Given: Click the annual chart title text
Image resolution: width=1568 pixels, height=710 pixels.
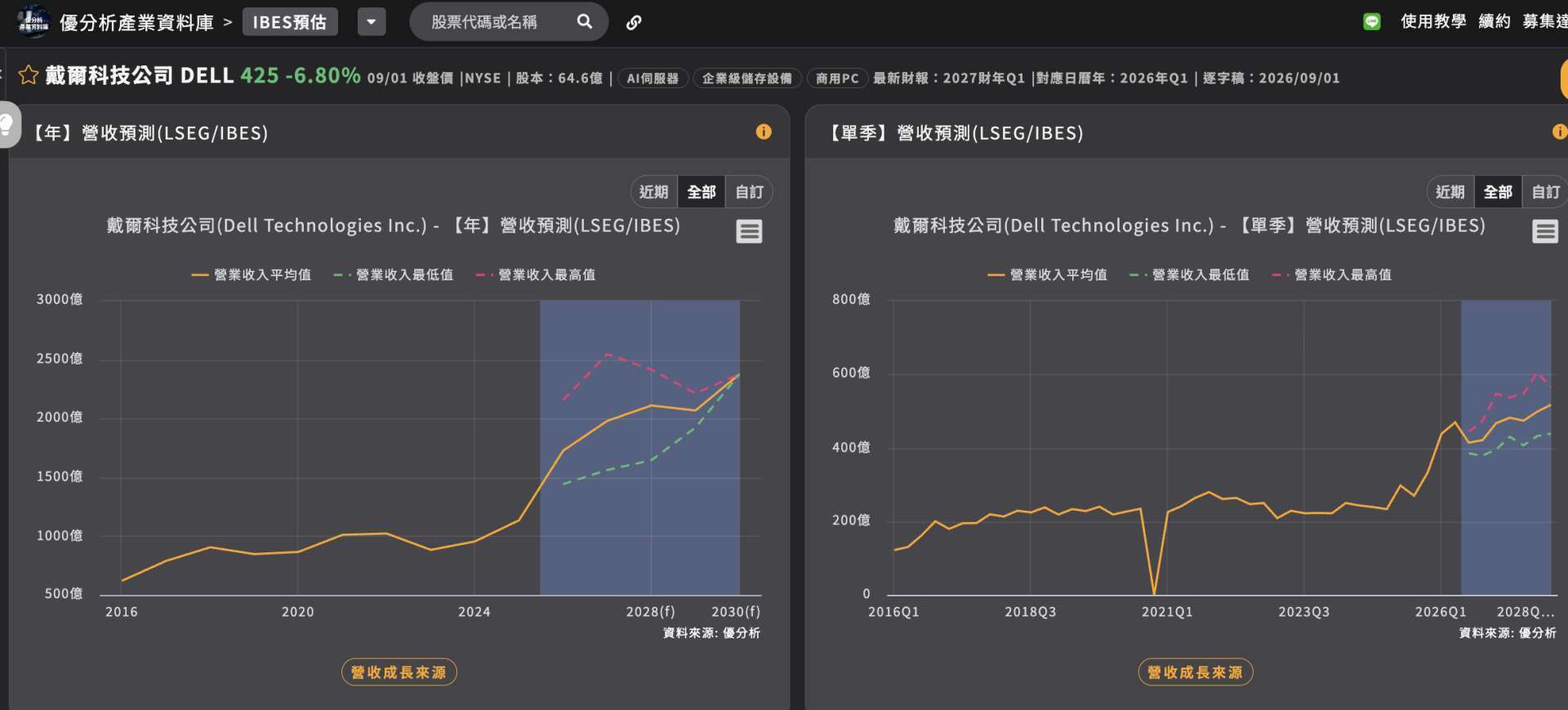Looking at the screenshot, I should pyautogui.click(x=394, y=226).
